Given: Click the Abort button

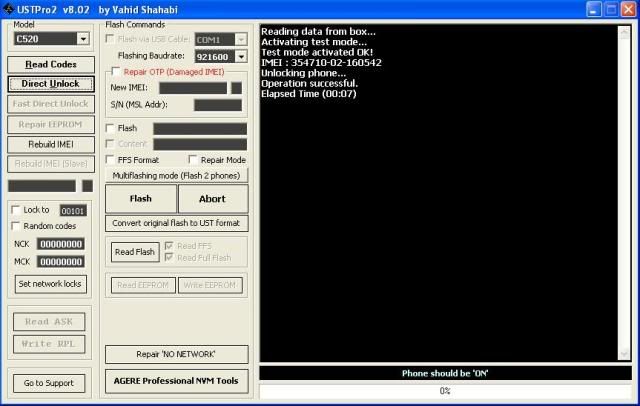Looking at the screenshot, I should (213, 199).
